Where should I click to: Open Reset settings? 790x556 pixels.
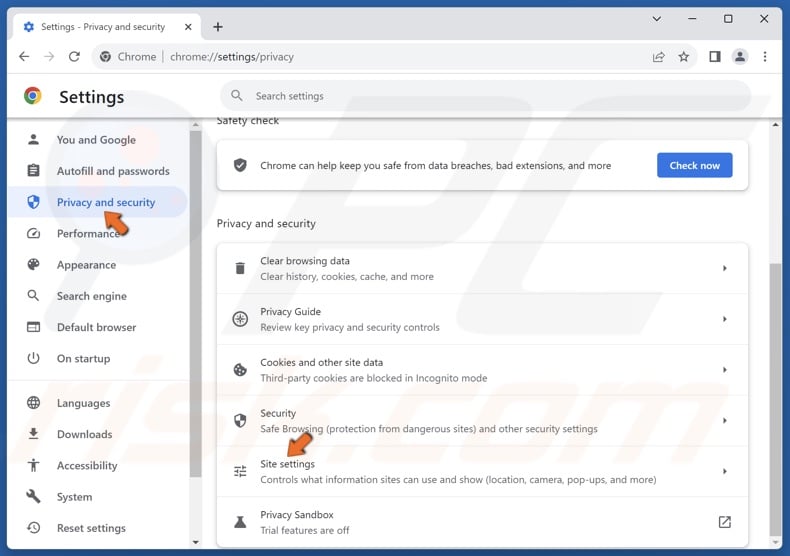coord(97,527)
